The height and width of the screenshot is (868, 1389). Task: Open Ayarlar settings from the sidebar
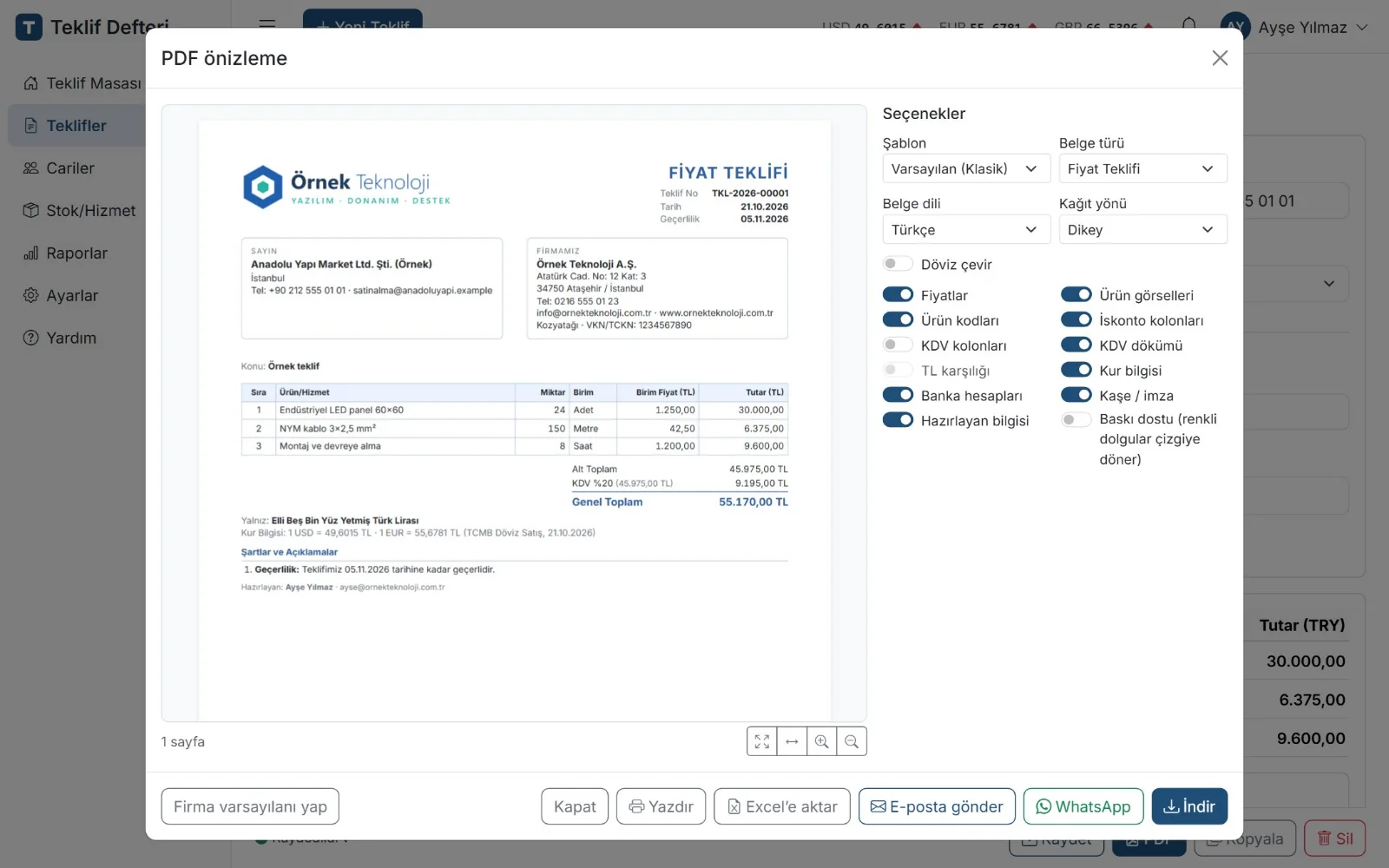(x=76, y=296)
